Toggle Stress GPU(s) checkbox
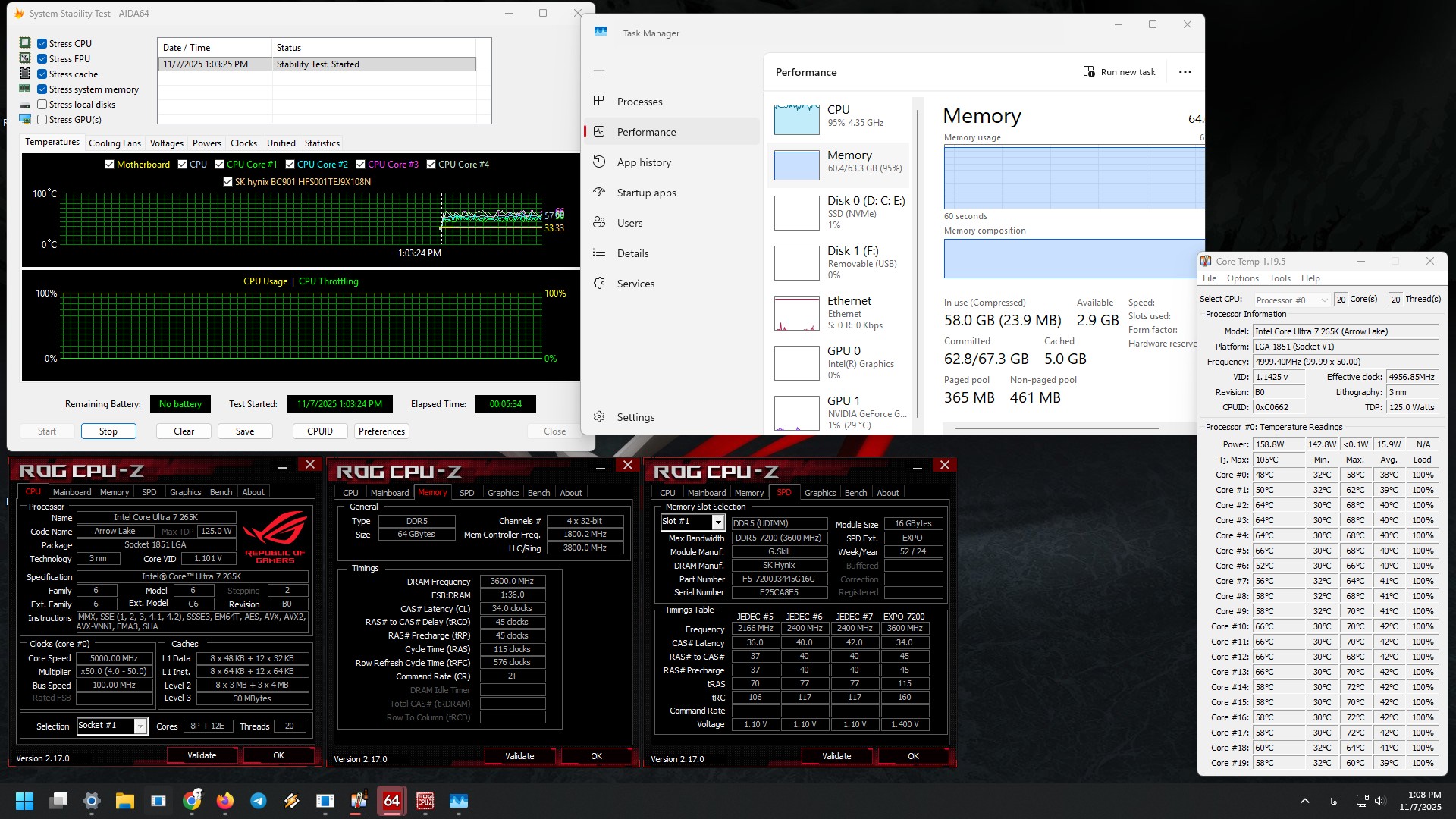This screenshot has height=819, width=1456. click(42, 120)
